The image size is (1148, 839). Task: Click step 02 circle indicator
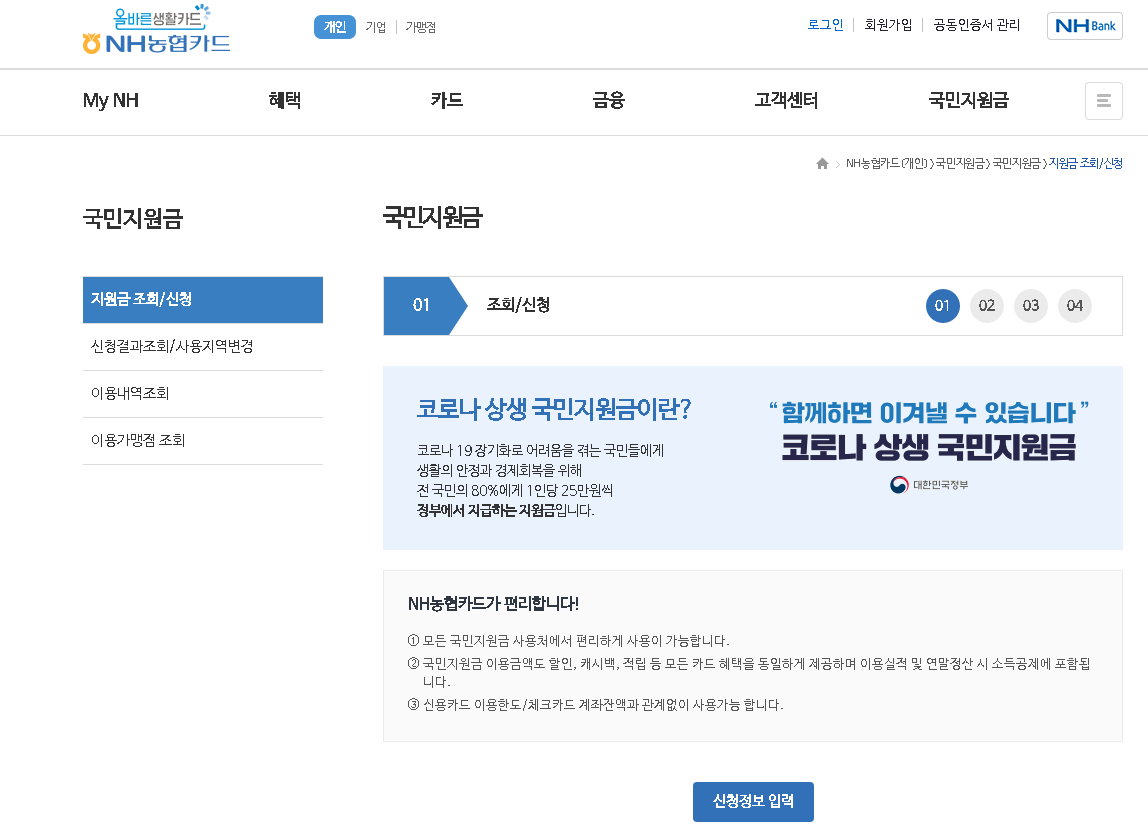pyautogui.click(x=987, y=306)
